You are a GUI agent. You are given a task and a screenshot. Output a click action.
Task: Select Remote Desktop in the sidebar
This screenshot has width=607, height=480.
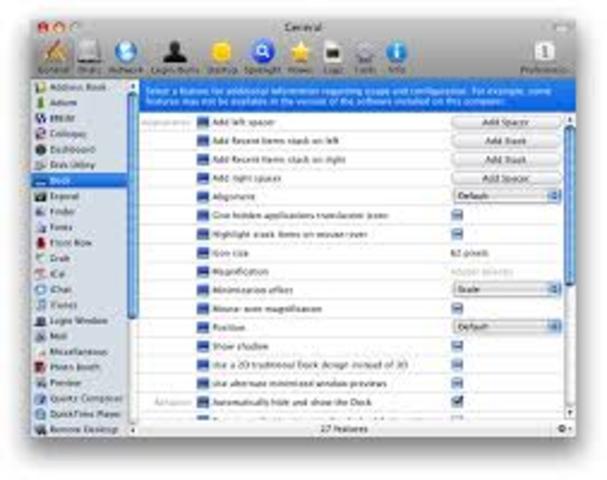79,429
